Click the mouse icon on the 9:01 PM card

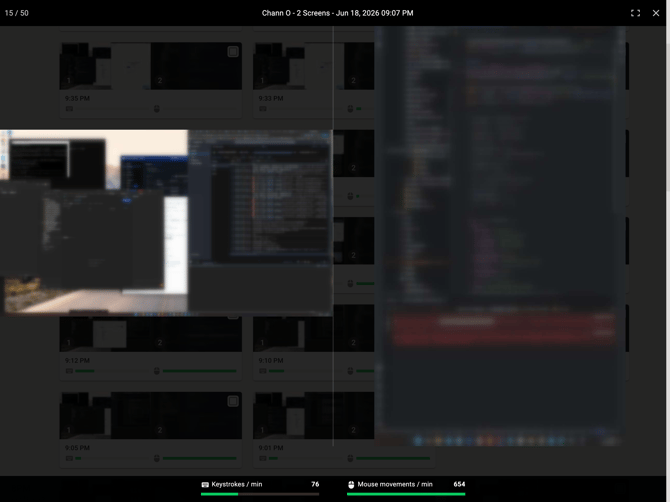pyautogui.click(x=350, y=458)
